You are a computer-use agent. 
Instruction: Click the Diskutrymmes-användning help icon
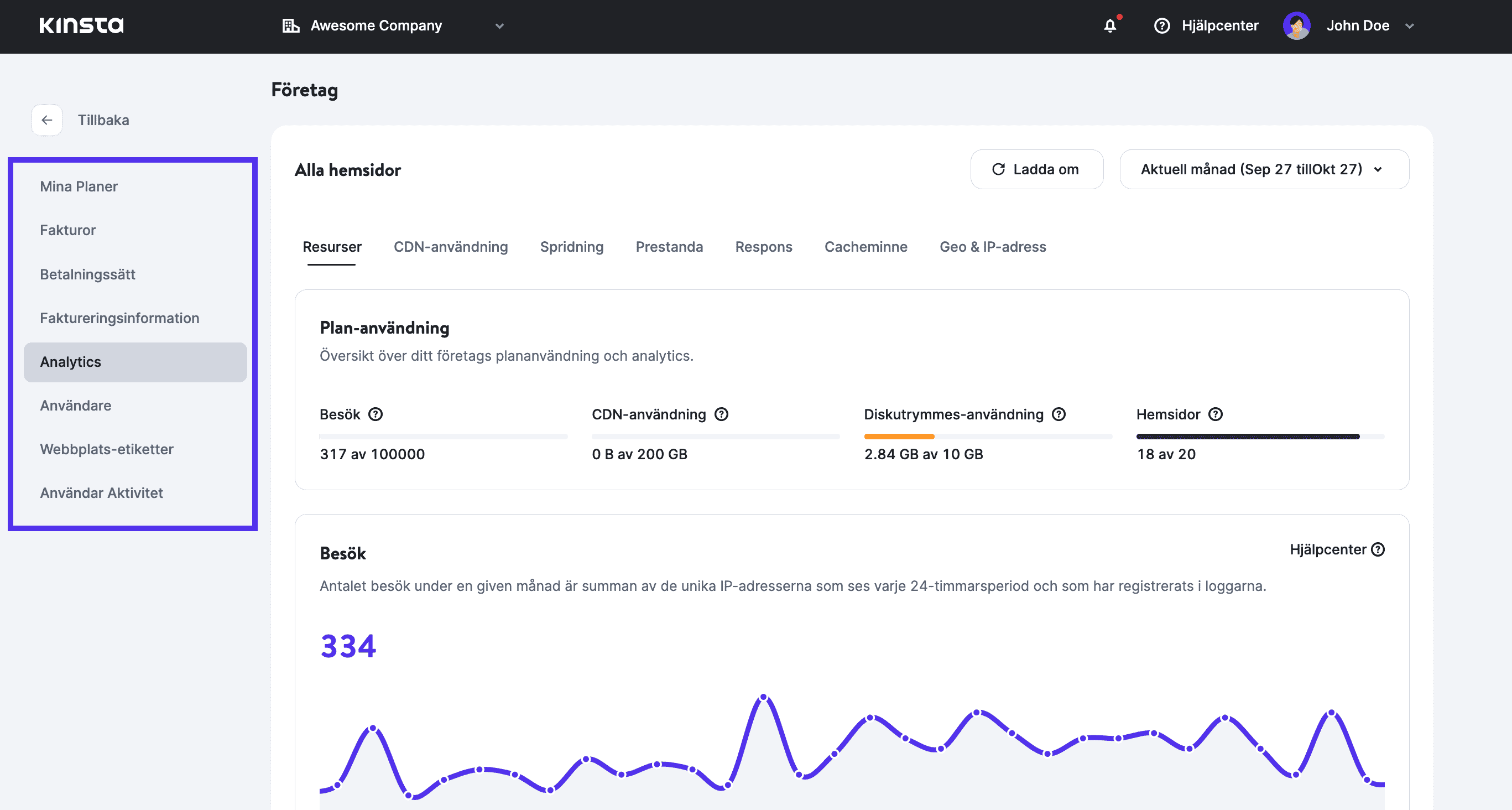pyautogui.click(x=1059, y=414)
